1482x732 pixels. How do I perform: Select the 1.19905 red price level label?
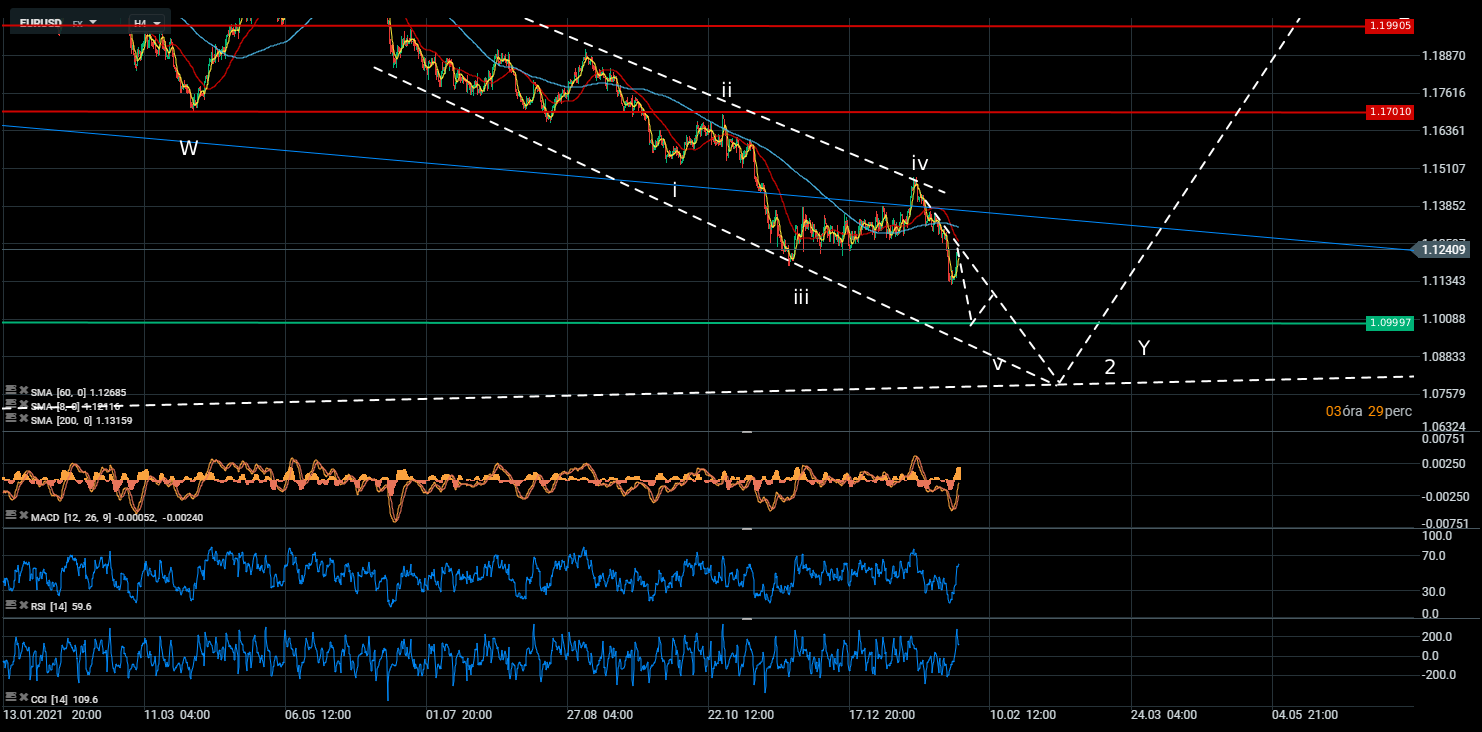click(x=1390, y=26)
